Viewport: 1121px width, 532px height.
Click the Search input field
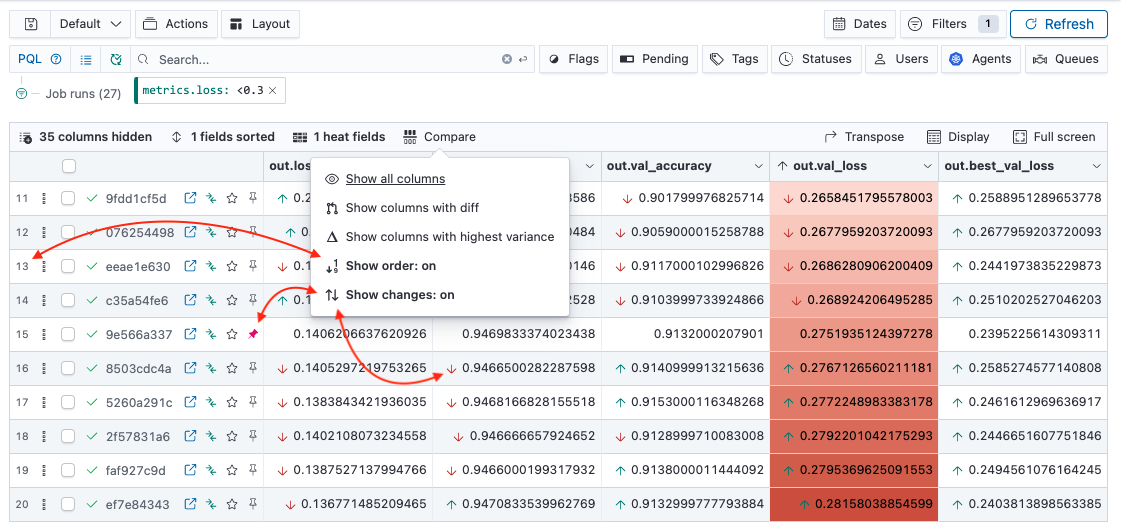coord(325,59)
